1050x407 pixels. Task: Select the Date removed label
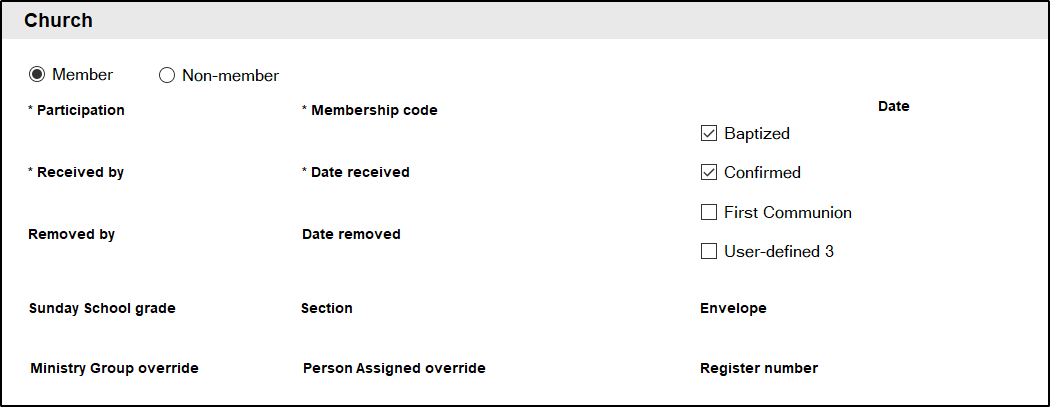pos(351,234)
